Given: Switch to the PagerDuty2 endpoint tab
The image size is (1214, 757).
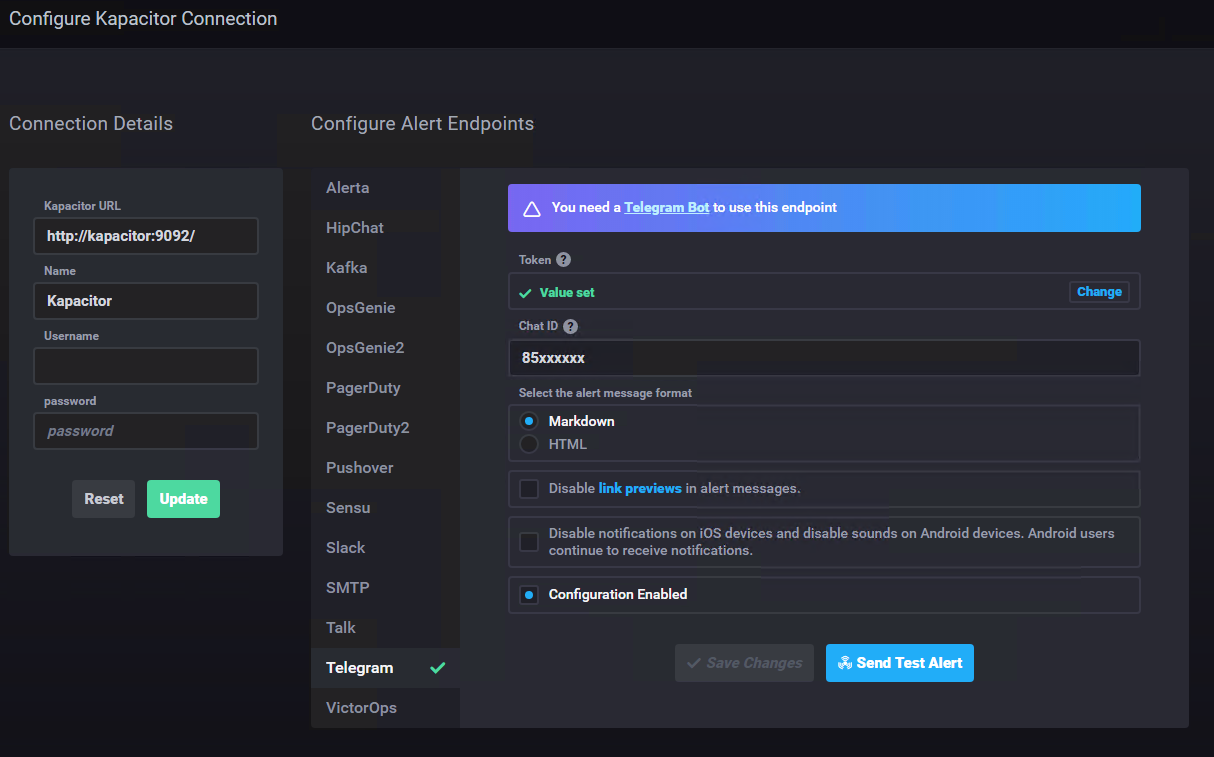Looking at the screenshot, I should click(367, 428).
